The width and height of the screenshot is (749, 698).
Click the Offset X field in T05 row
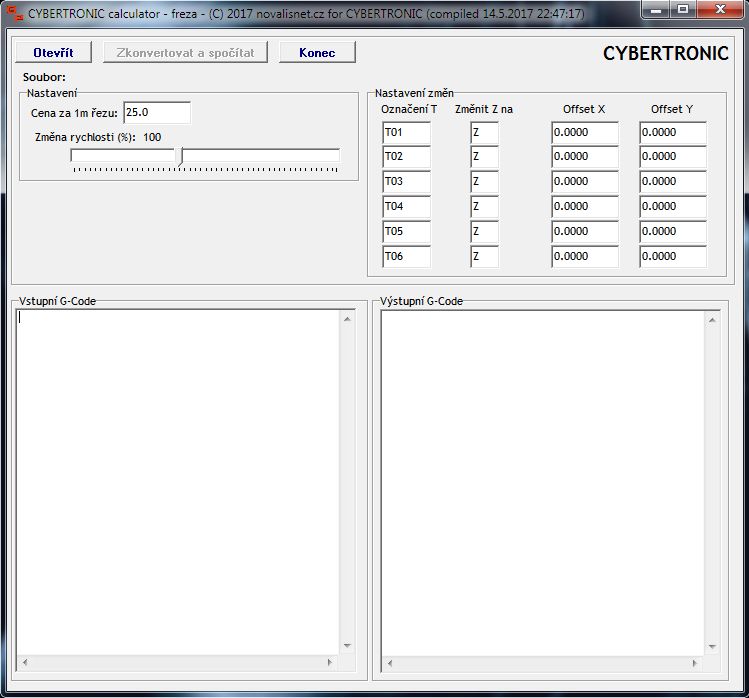585,231
